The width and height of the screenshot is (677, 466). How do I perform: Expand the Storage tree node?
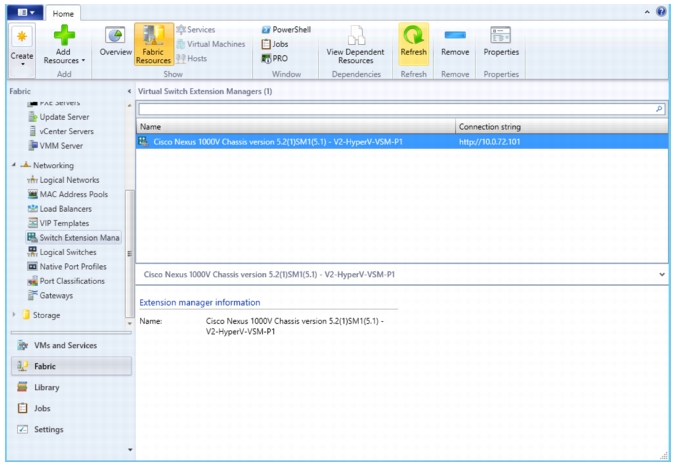14,315
